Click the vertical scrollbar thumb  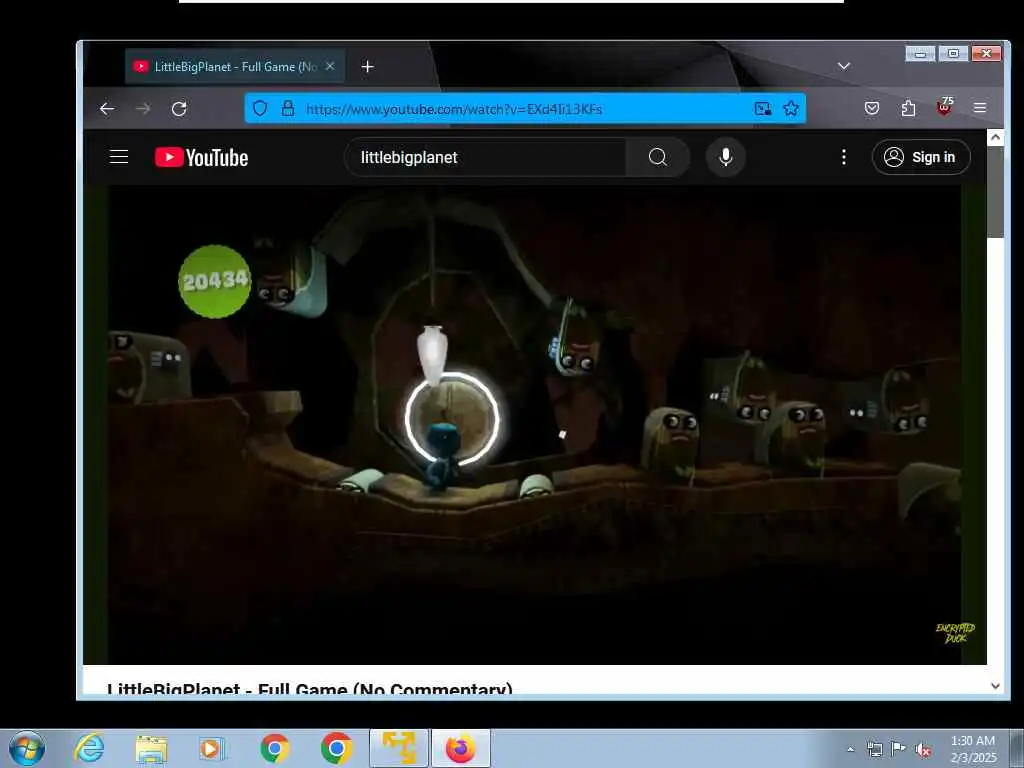click(995, 192)
